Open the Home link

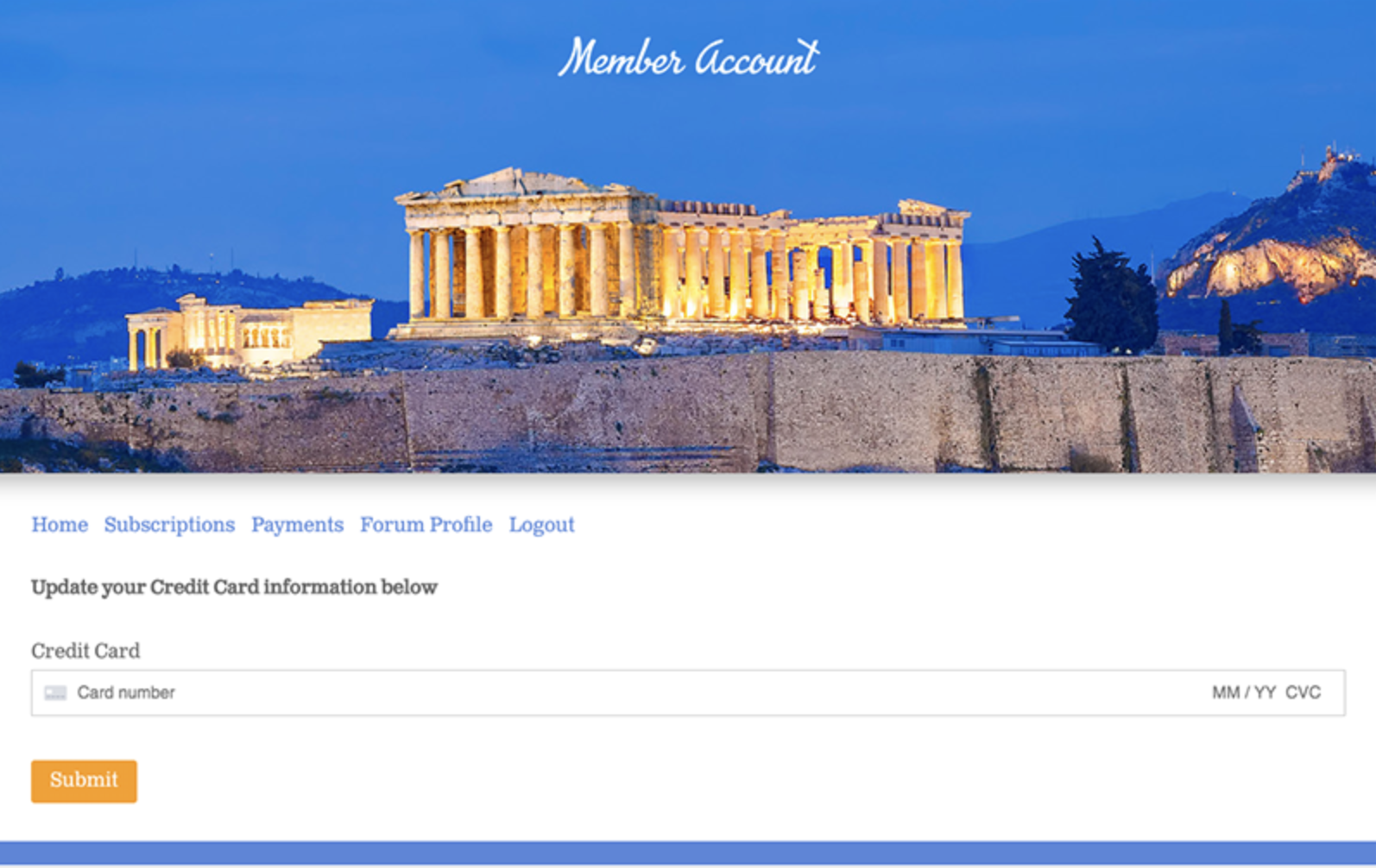(x=60, y=525)
